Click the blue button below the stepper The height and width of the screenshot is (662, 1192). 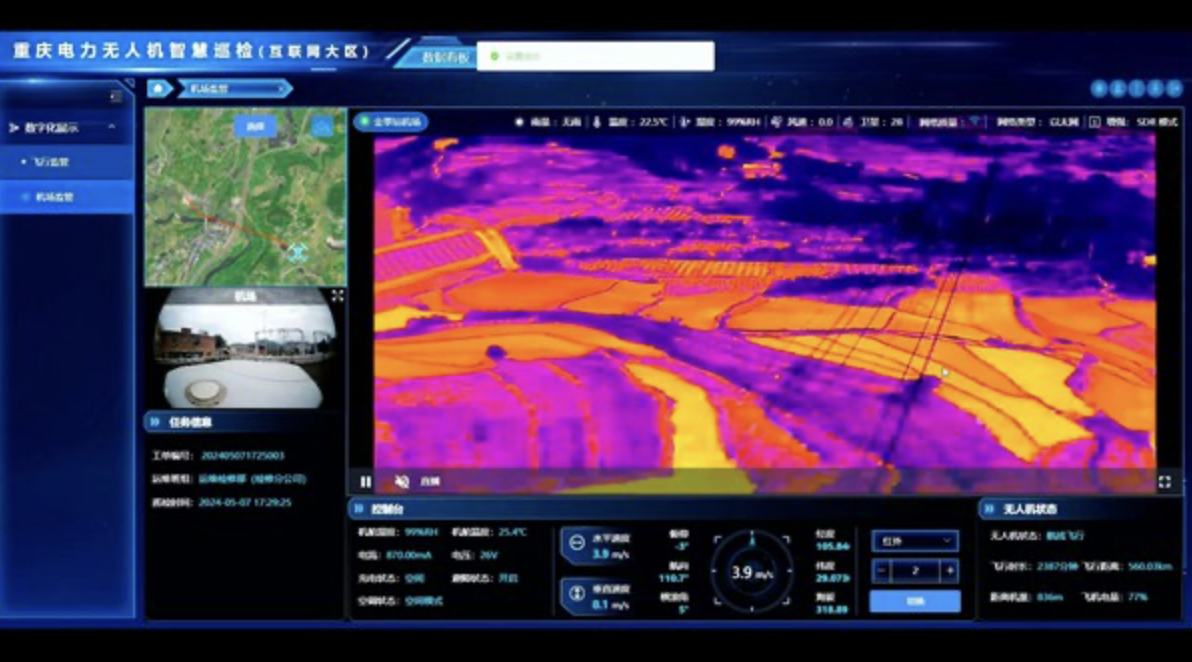point(914,601)
